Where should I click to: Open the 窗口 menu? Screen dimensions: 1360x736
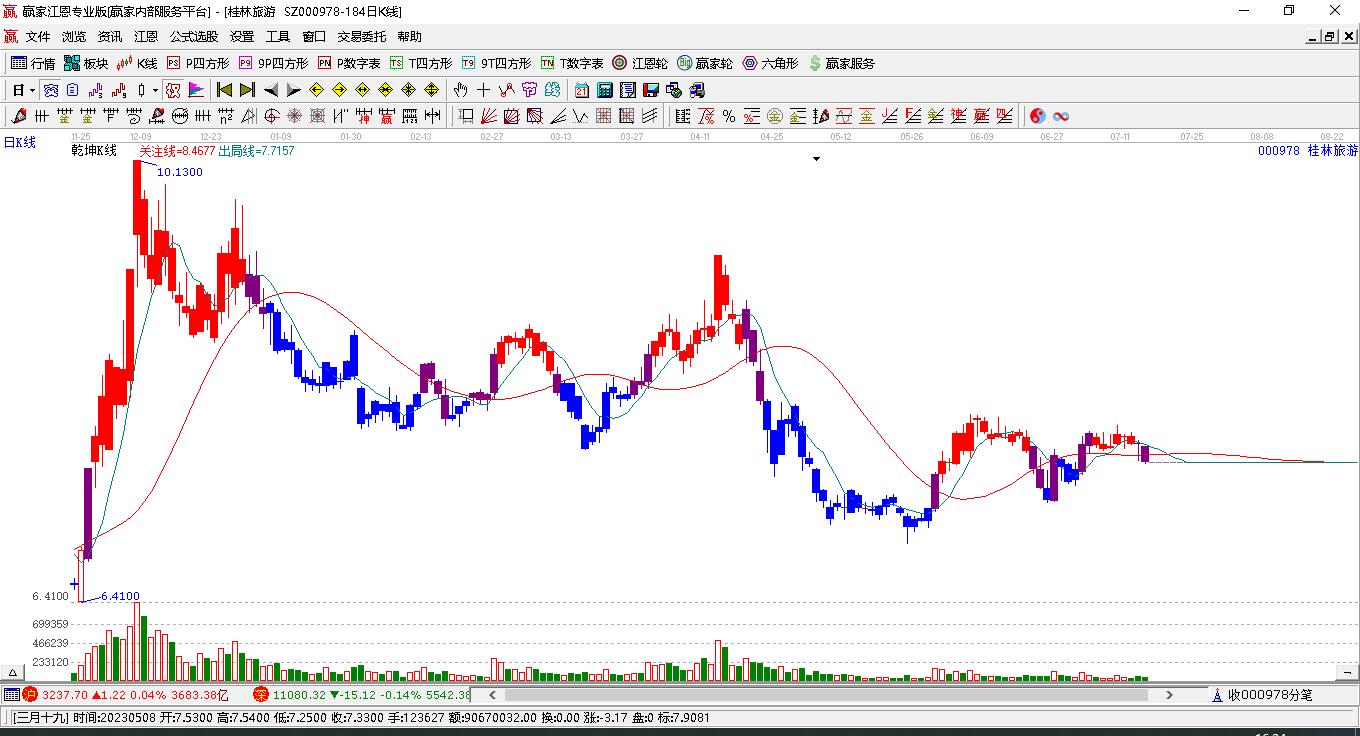point(314,37)
